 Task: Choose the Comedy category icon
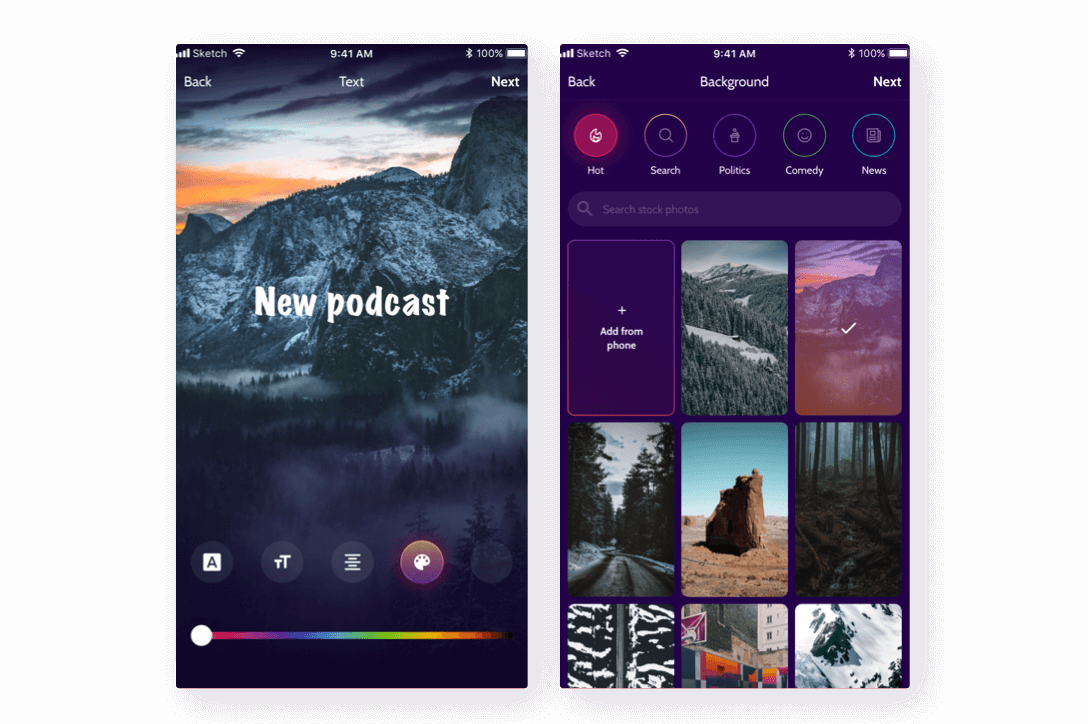tap(804, 135)
